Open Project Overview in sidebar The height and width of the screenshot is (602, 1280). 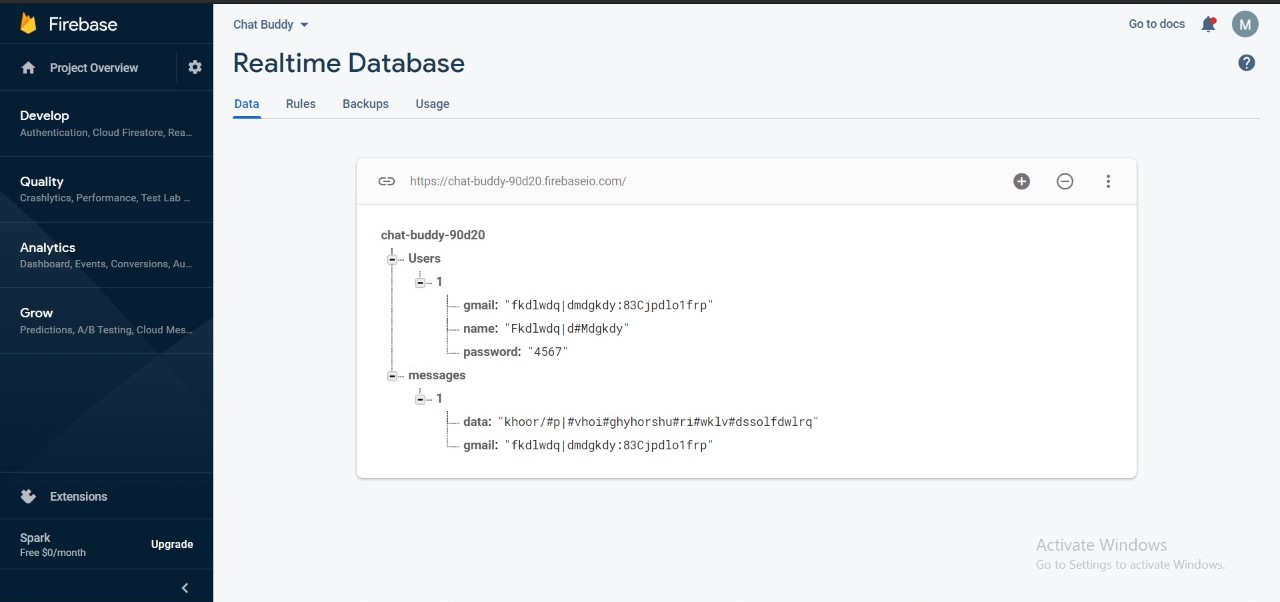pyautogui.click(x=94, y=68)
